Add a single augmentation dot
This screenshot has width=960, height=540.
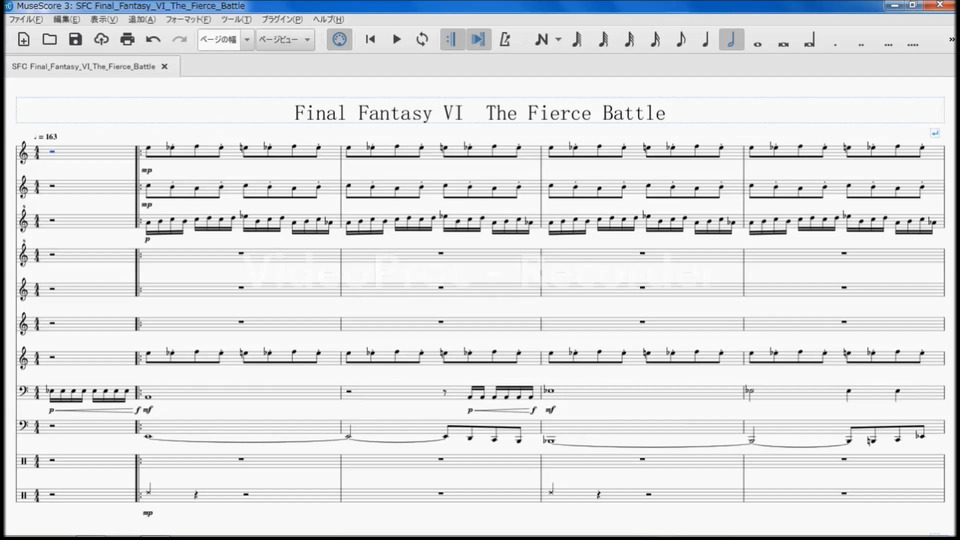(835, 43)
